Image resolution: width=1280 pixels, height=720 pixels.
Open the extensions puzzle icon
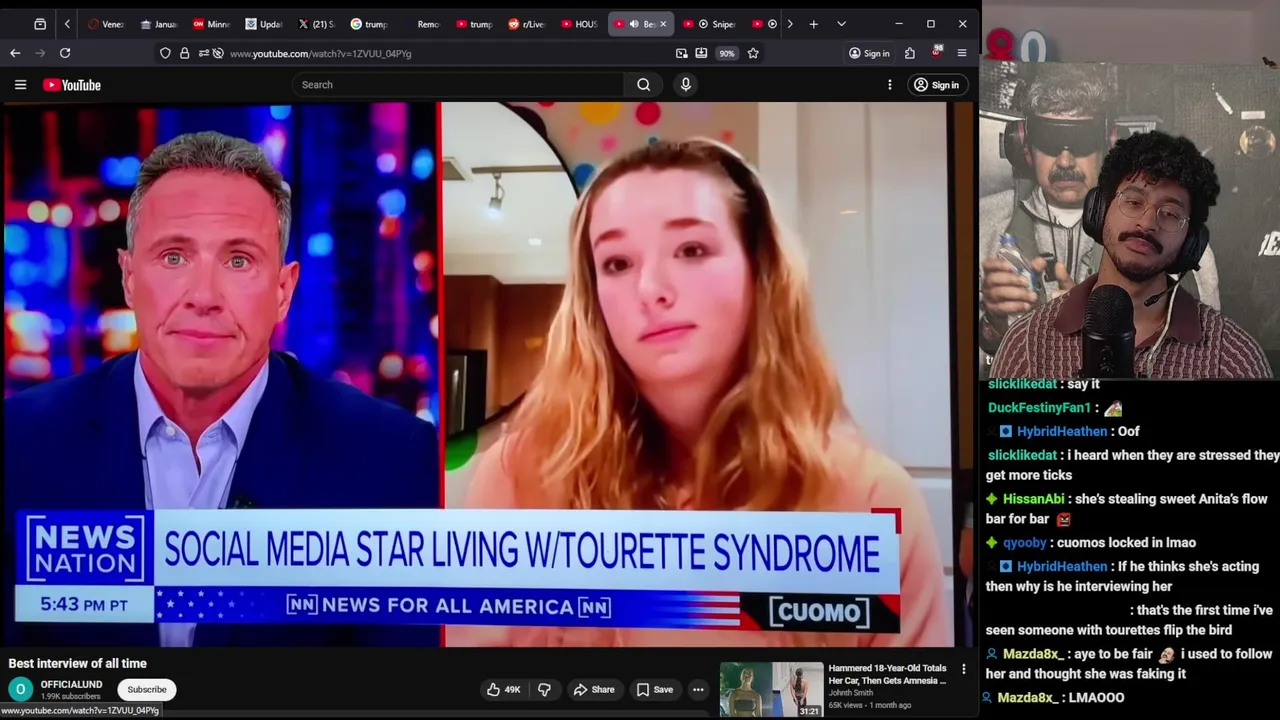click(910, 53)
